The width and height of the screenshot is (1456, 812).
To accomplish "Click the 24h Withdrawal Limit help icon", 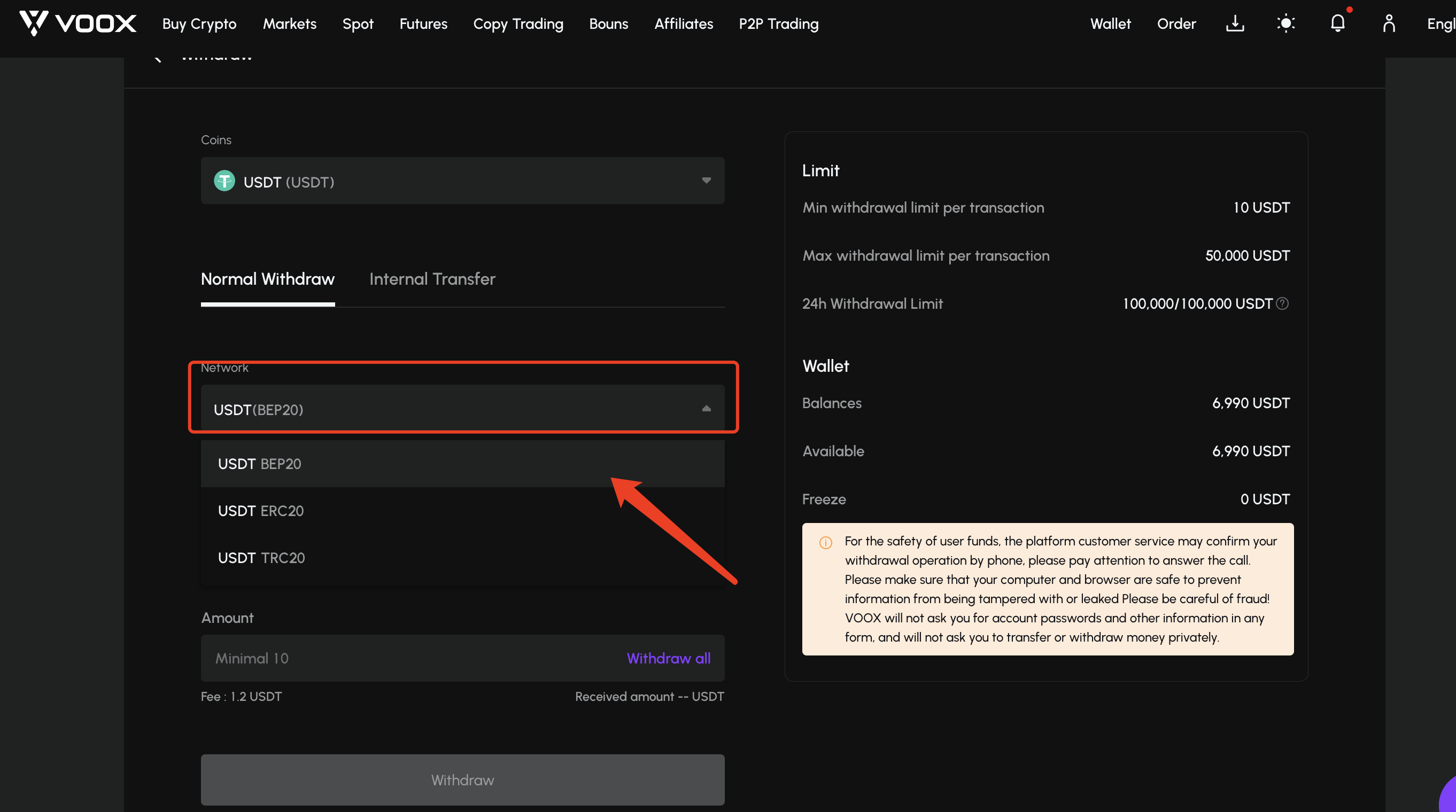I will pyautogui.click(x=1282, y=303).
